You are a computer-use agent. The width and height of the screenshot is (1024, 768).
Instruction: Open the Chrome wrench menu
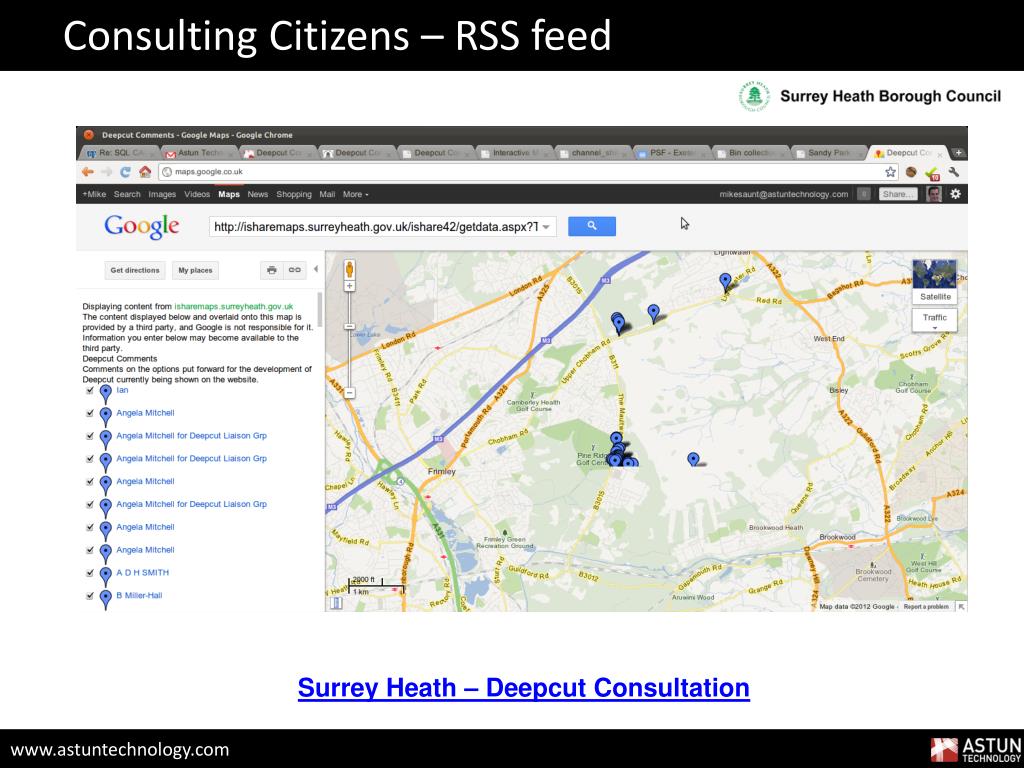coord(953,172)
